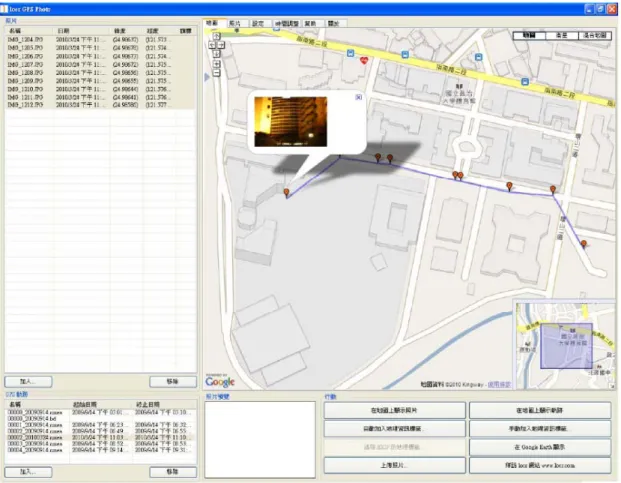The height and width of the screenshot is (483, 621).
Task: Zoom out the map with the minus button
Action: pos(216,73)
